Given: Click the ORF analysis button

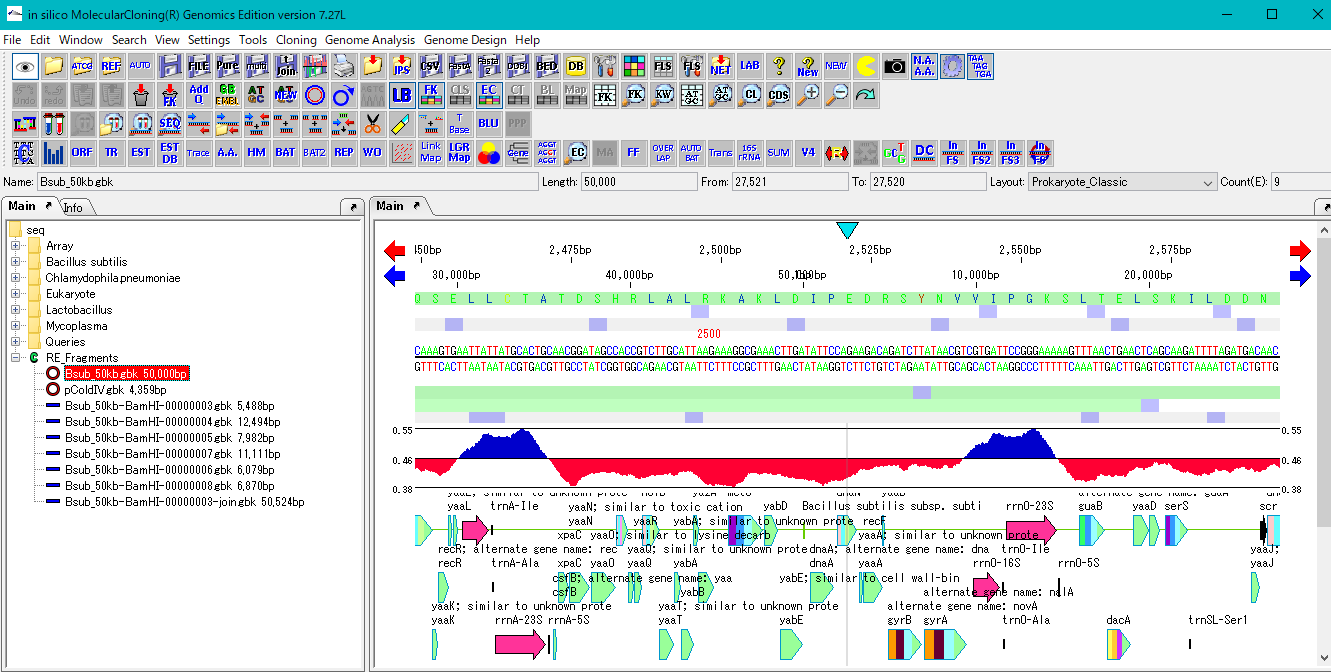Looking at the screenshot, I should (83, 153).
